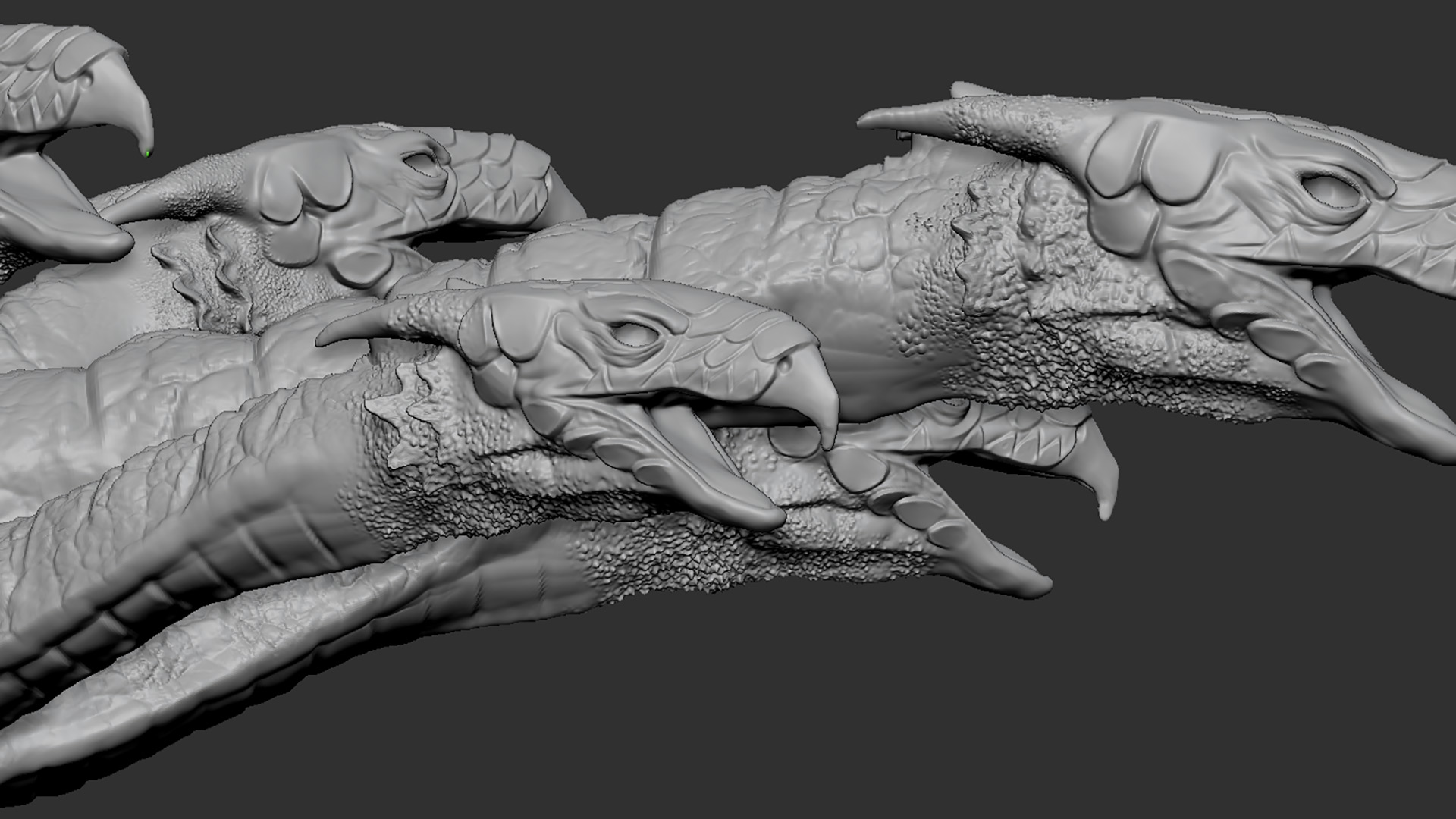Select the eye socket of the center head
Image resolution: width=1456 pixels, height=819 pixels.
click(632, 334)
